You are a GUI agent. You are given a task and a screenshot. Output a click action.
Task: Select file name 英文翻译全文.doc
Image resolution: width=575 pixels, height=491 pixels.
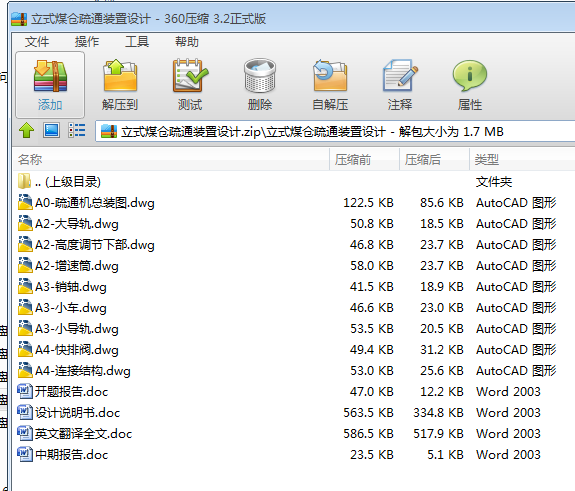83,434
